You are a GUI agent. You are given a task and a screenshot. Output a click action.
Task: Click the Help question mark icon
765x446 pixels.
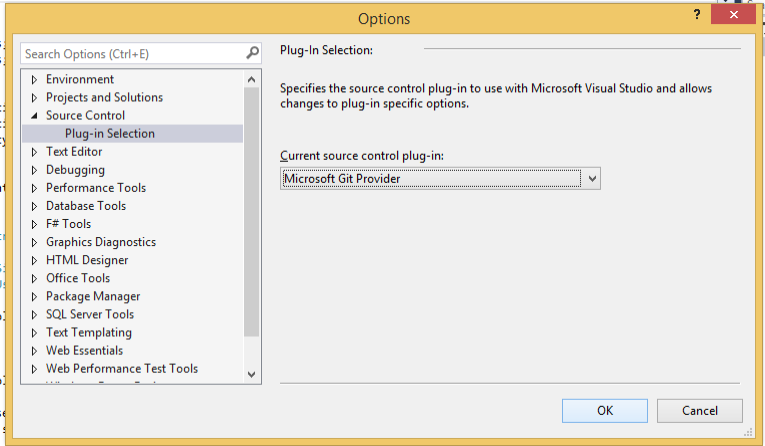tap(693, 16)
